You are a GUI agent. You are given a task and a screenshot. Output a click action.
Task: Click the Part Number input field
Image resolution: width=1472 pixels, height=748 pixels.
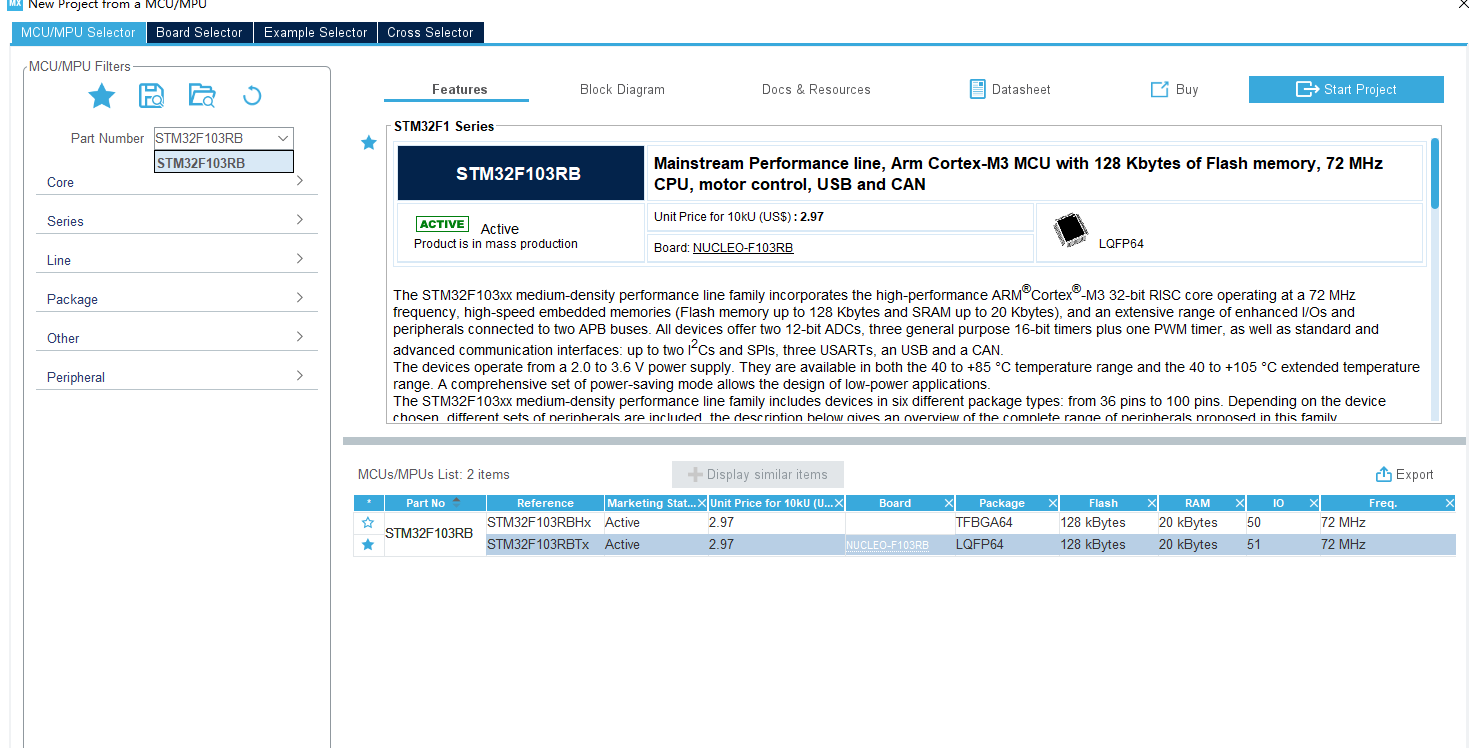coord(213,138)
